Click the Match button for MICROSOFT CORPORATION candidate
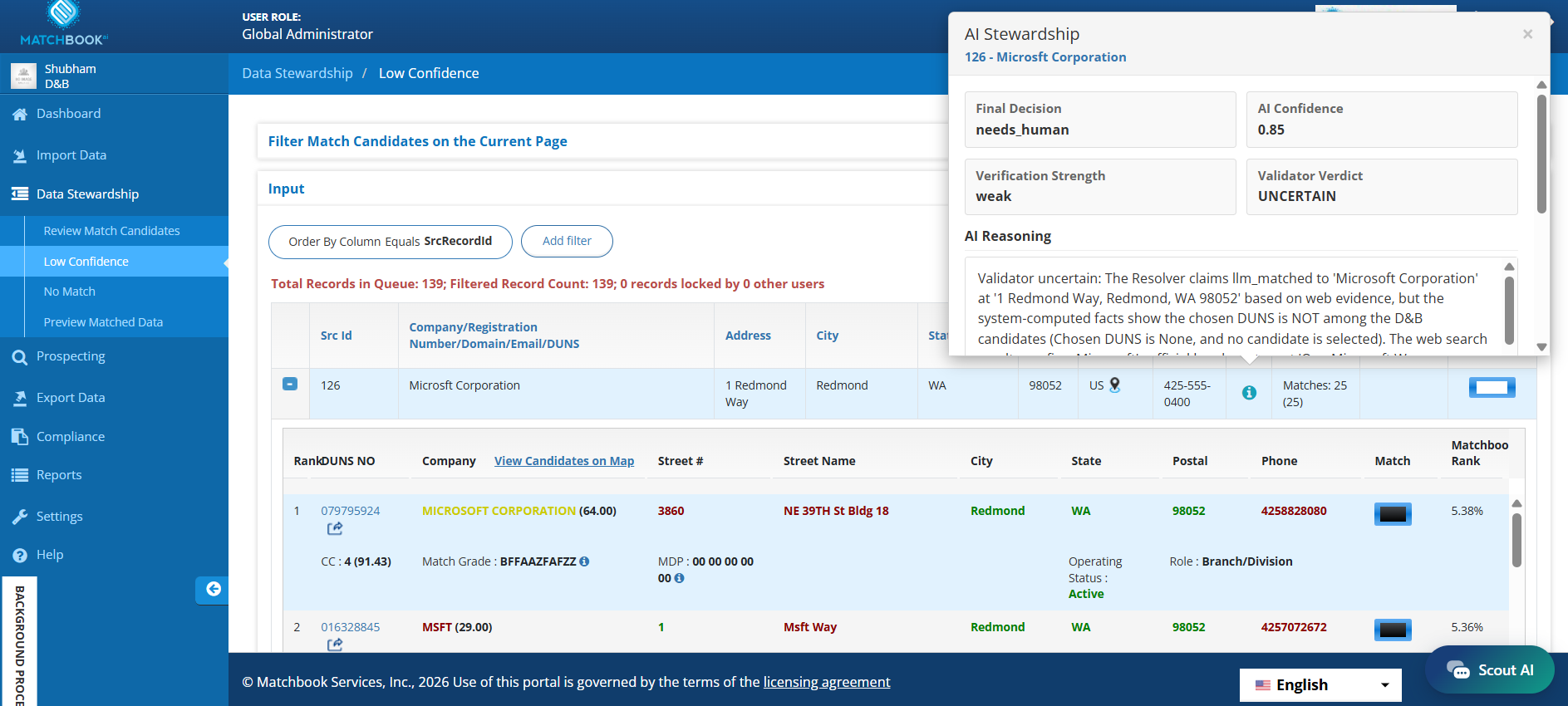 point(1393,514)
